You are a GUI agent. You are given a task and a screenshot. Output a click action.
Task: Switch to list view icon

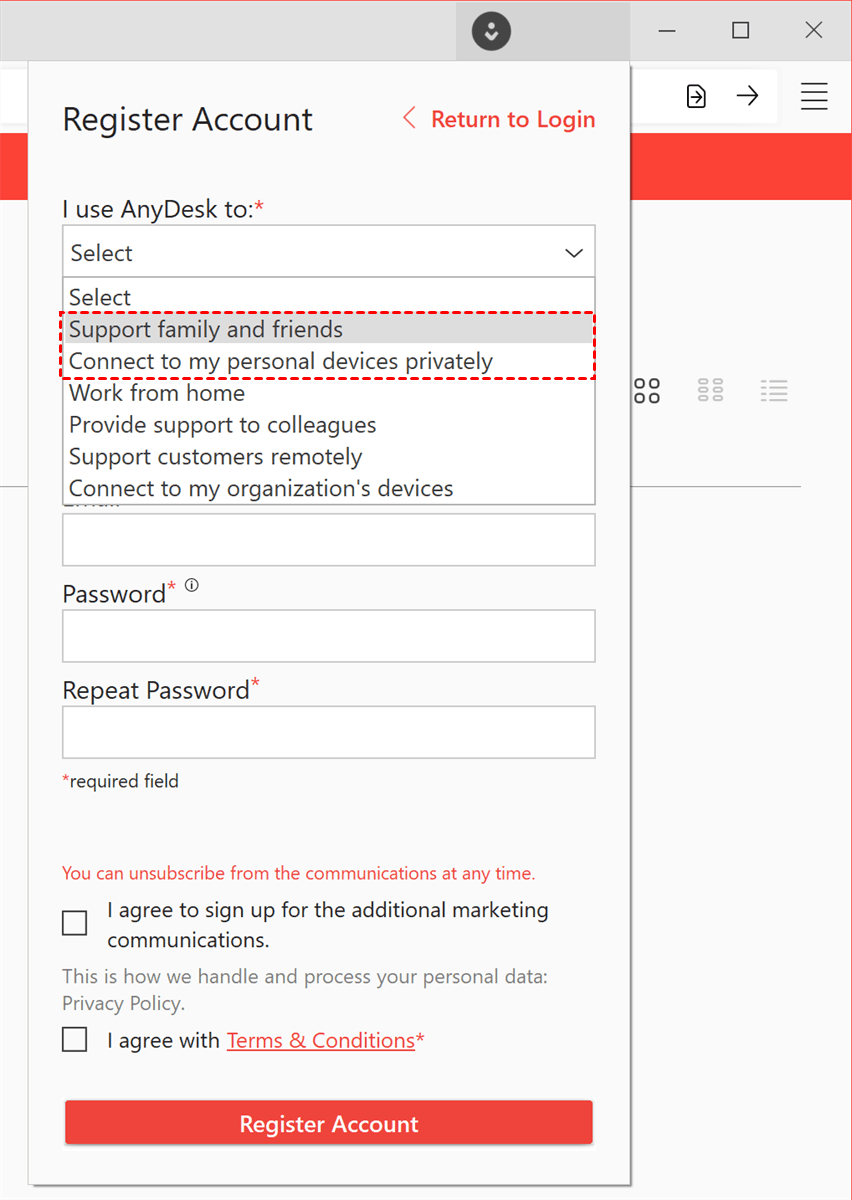[x=774, y=391]
